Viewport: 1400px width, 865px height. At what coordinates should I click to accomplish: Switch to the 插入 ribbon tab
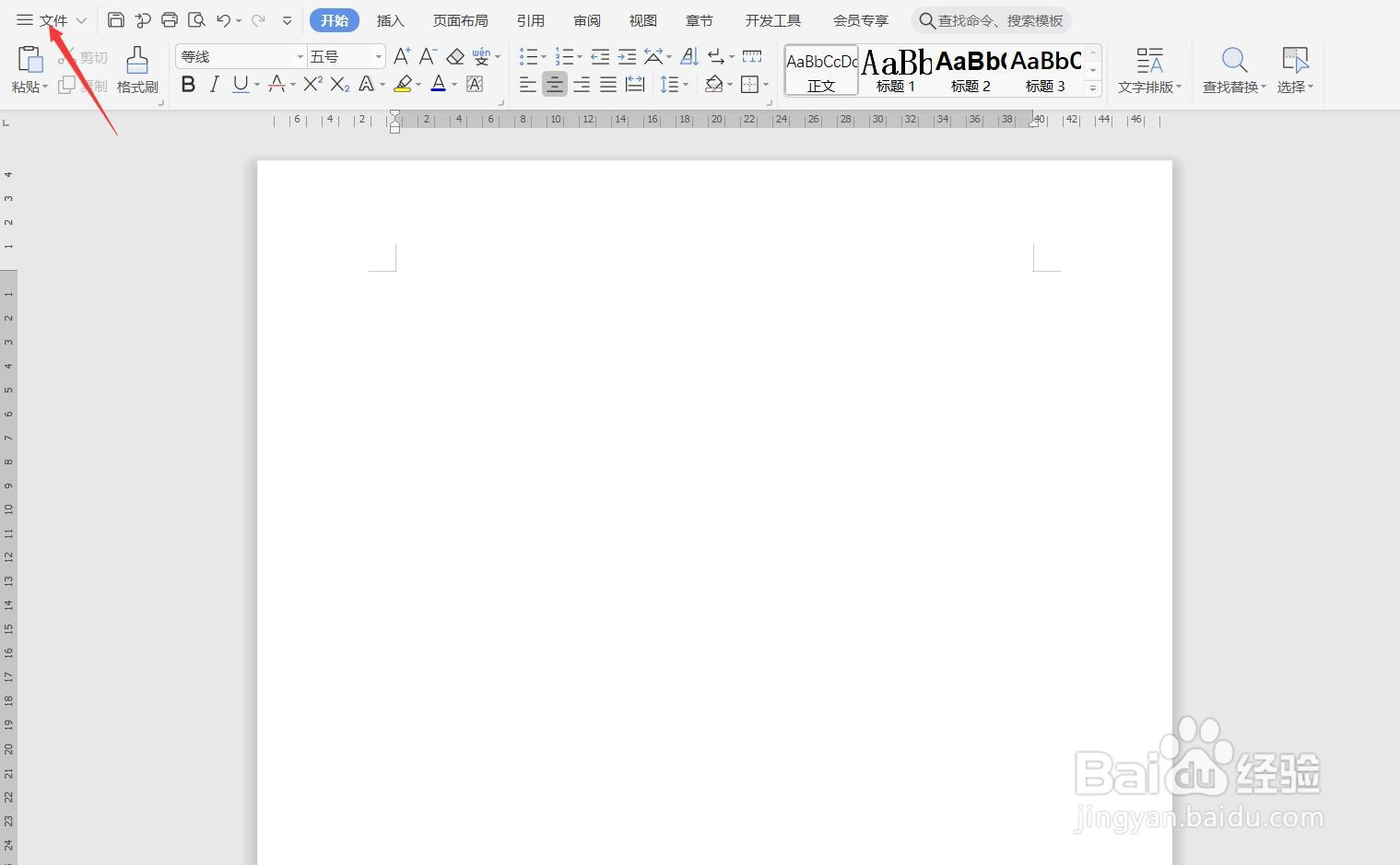(391, 20)
